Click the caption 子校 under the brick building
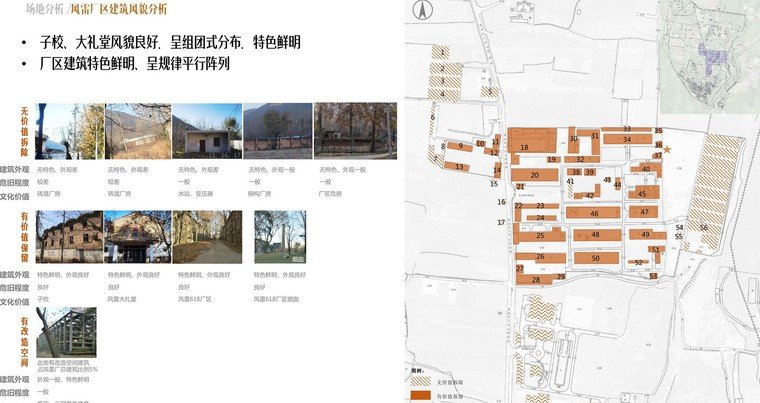This screenshot has width=760, height=403. tap(43, 299)
